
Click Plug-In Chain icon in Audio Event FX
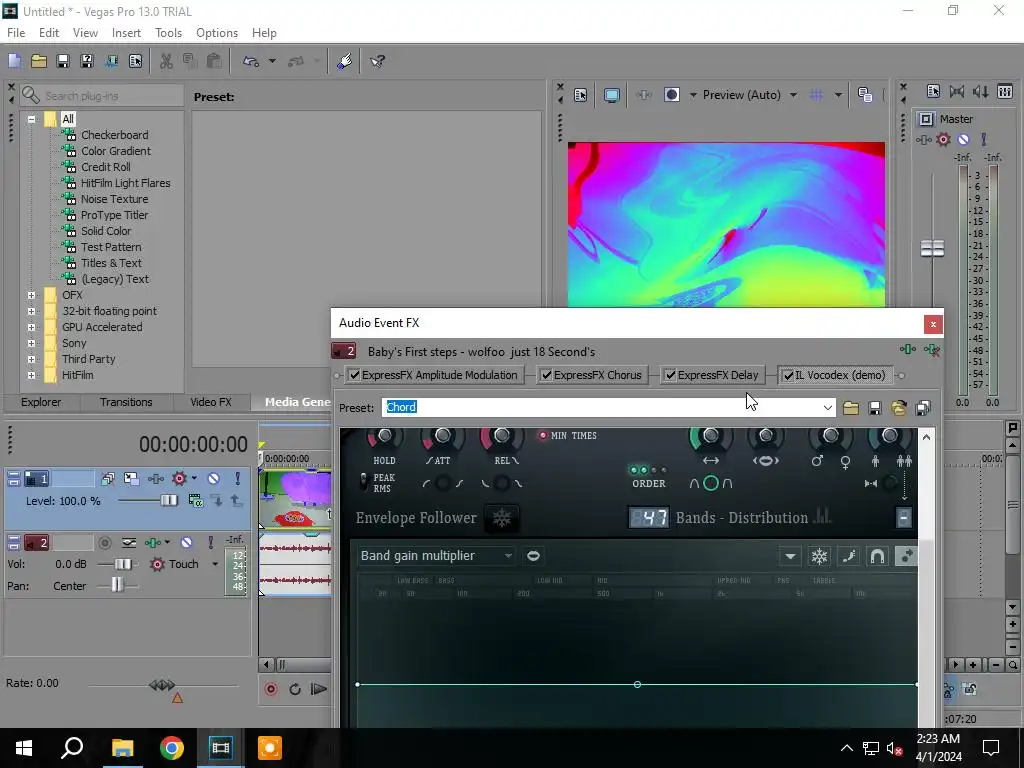point(908,350)
